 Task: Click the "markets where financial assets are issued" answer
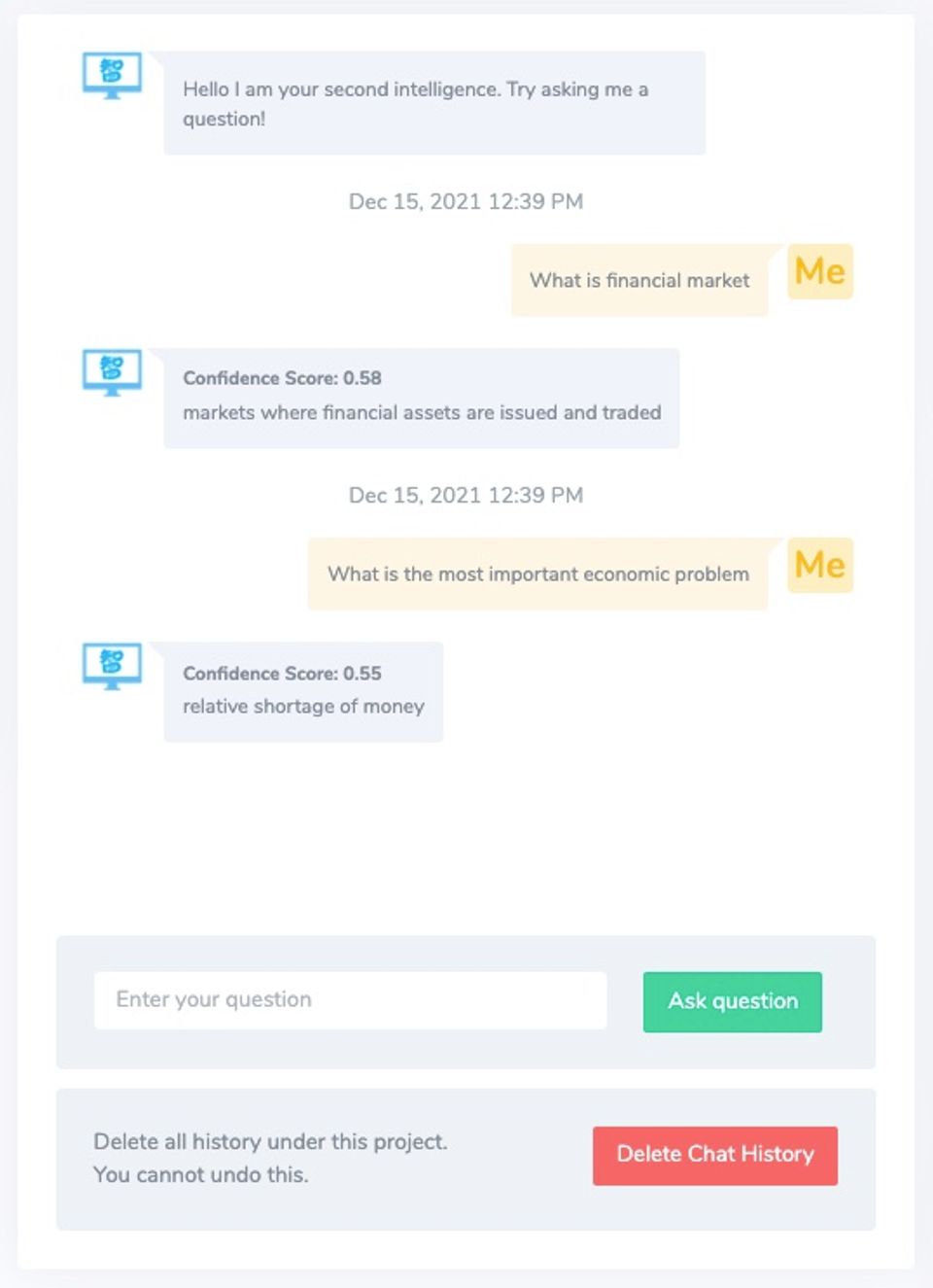422,412
